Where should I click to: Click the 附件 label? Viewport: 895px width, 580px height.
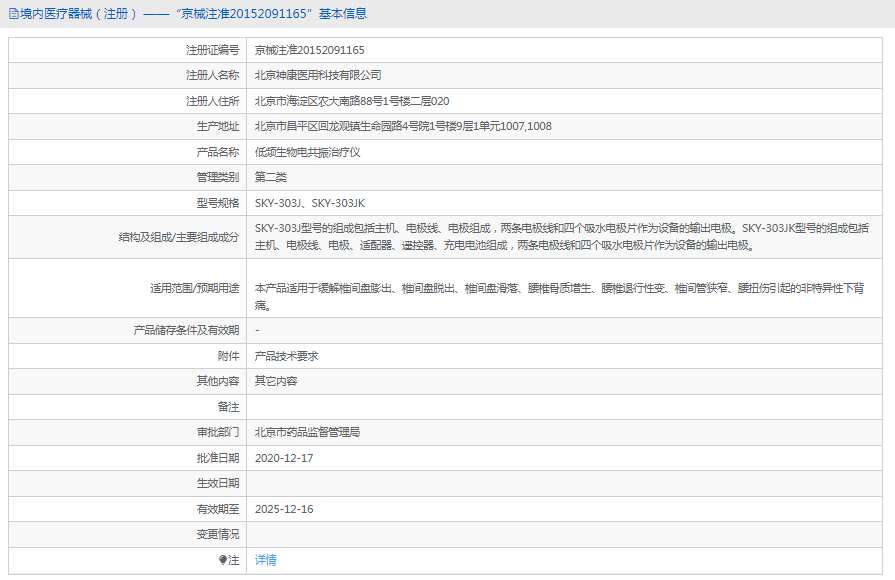pyautogui.click(x=228, y=356)
